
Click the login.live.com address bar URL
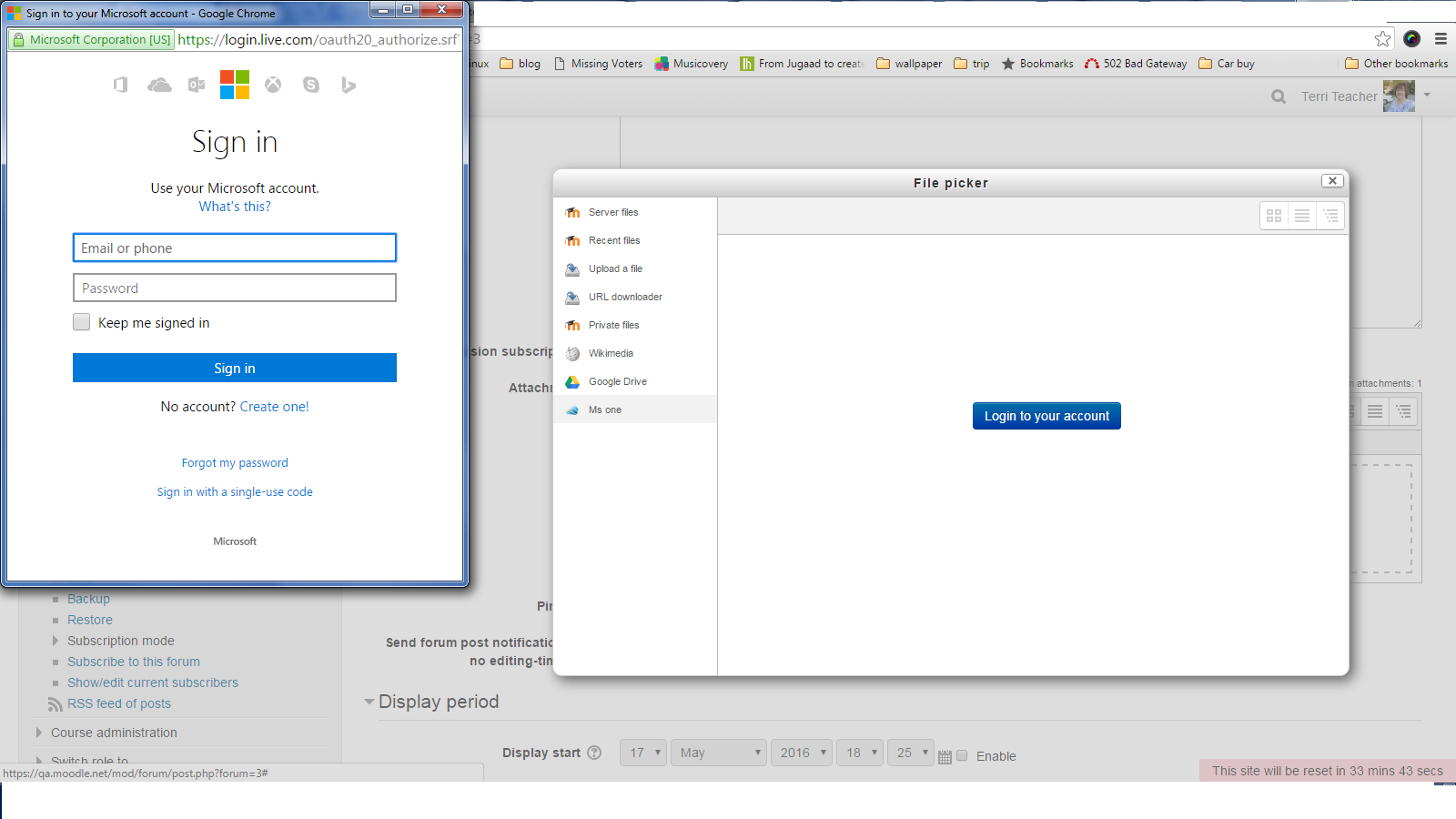(318, 39)
